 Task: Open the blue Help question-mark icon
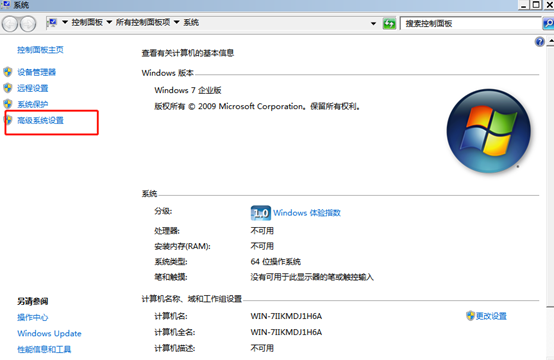pyautogui.click(x=540, y=42)
